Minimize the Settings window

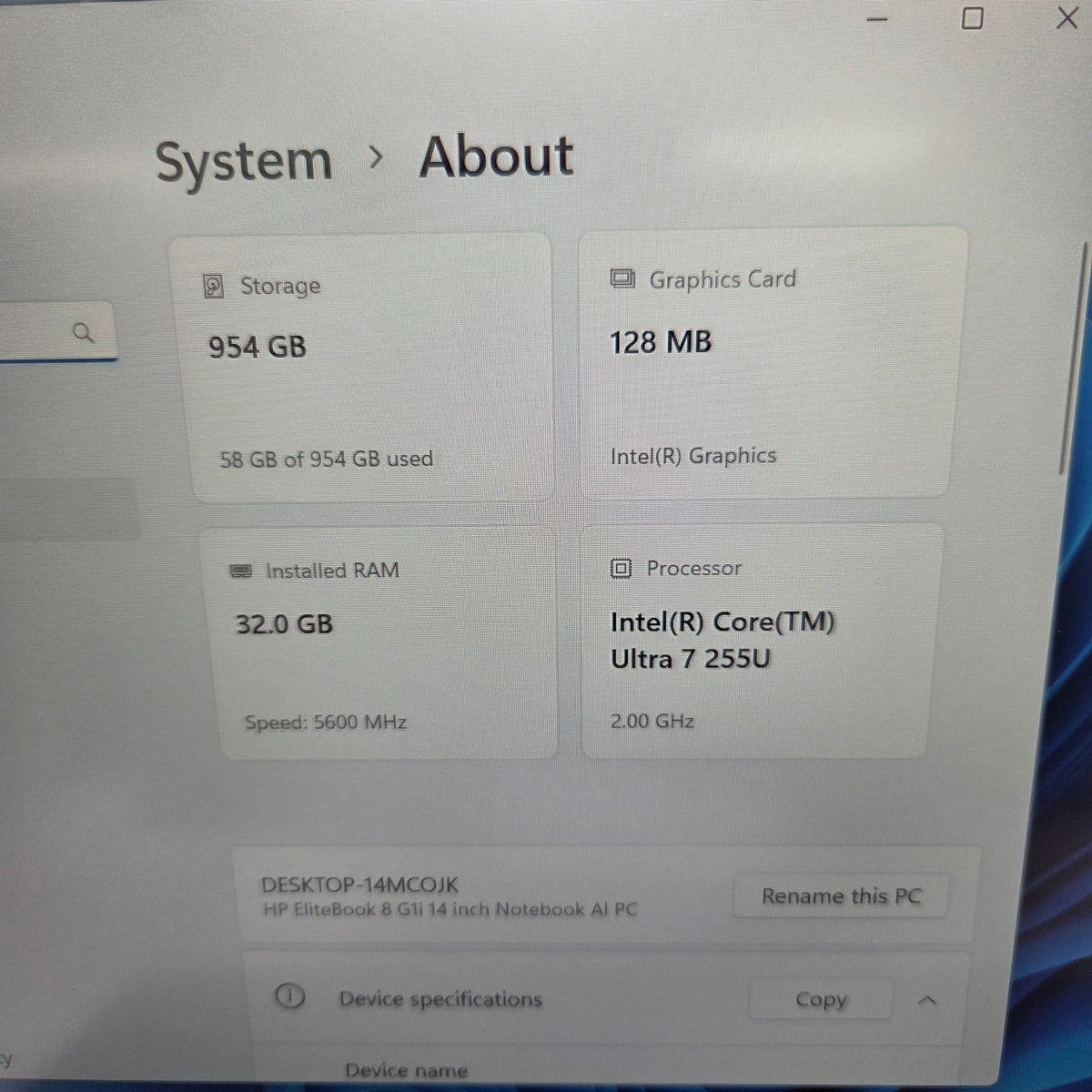tap(877, 20)
